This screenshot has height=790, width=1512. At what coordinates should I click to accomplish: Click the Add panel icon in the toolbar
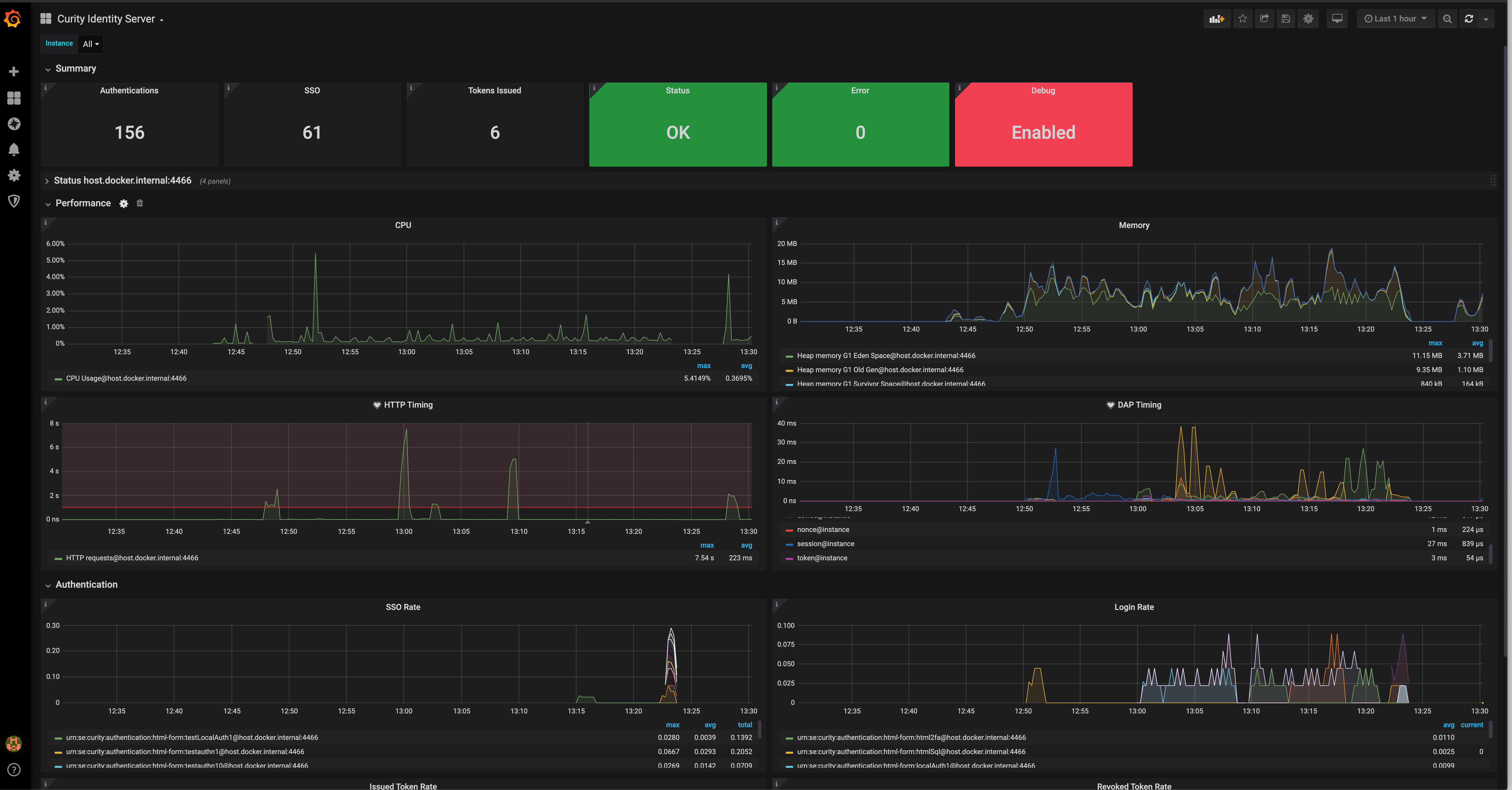click(1216, 19)
